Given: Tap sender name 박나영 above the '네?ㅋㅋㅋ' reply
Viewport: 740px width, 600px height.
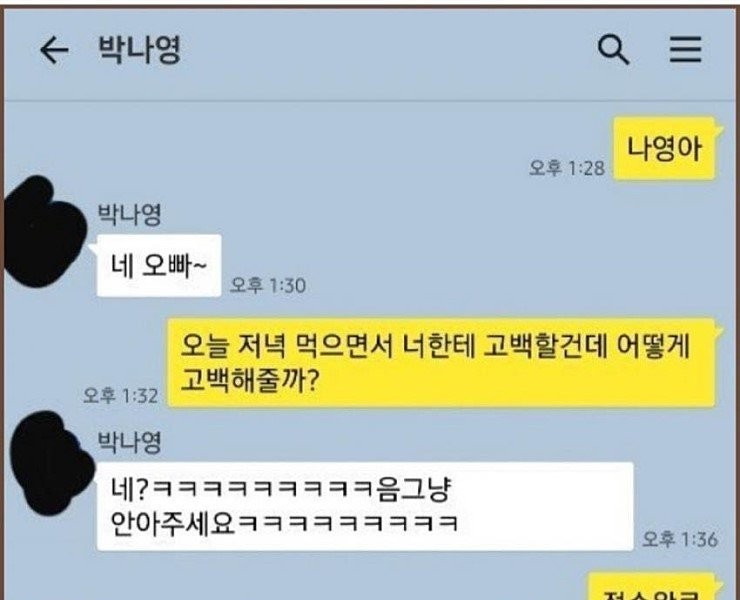Looking at the screenshot, I should [129, 442].
